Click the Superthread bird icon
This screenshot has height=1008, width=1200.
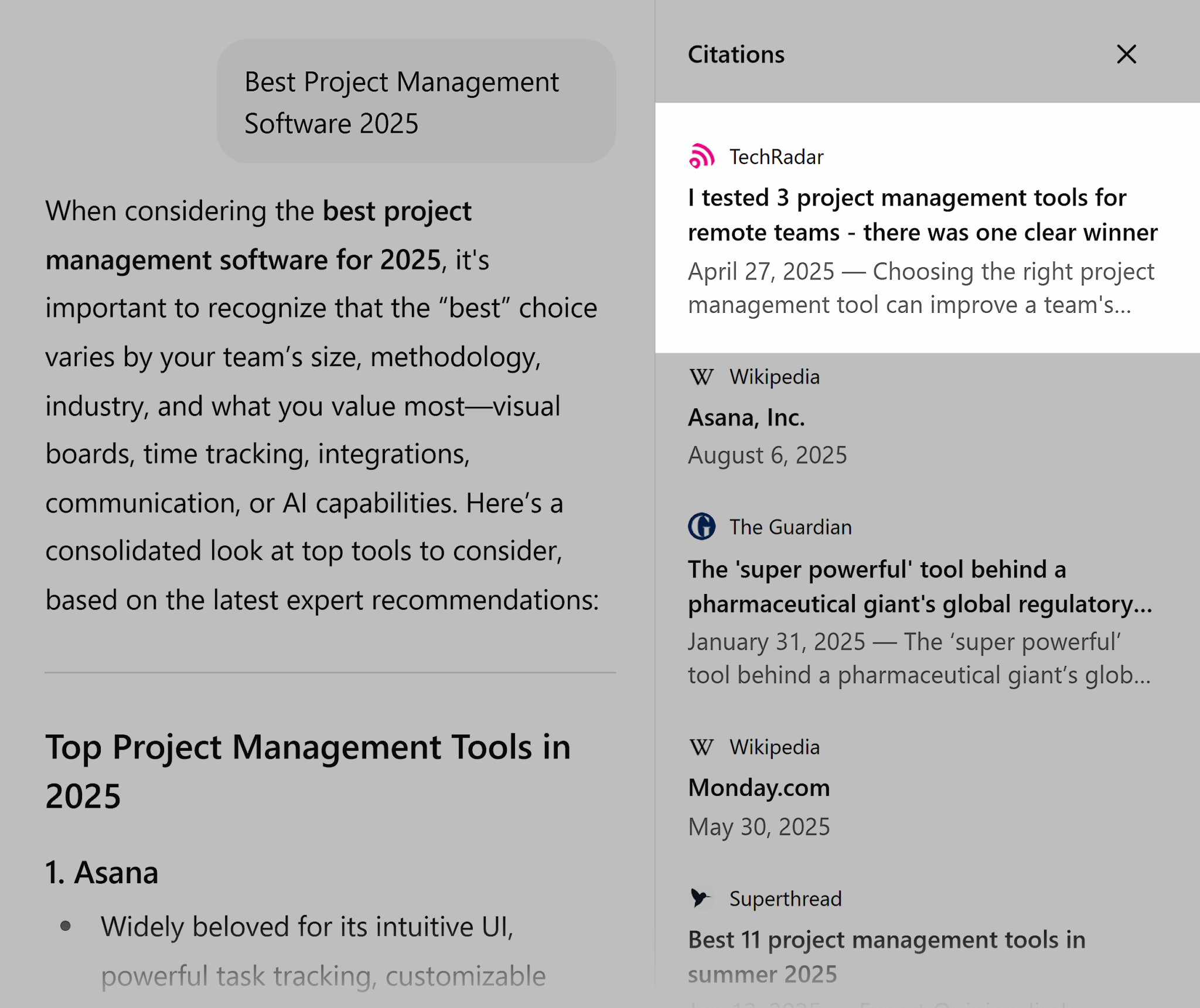pyautogui.click(x=700, y=898)
